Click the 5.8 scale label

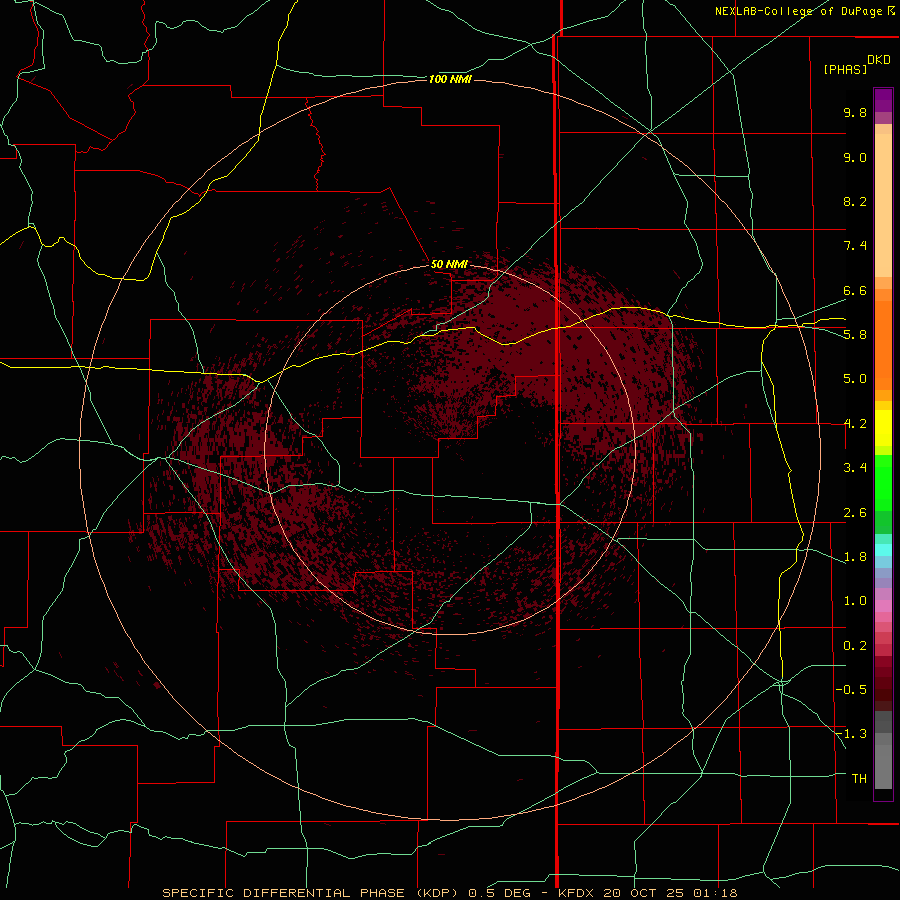[x=855, y=335]
